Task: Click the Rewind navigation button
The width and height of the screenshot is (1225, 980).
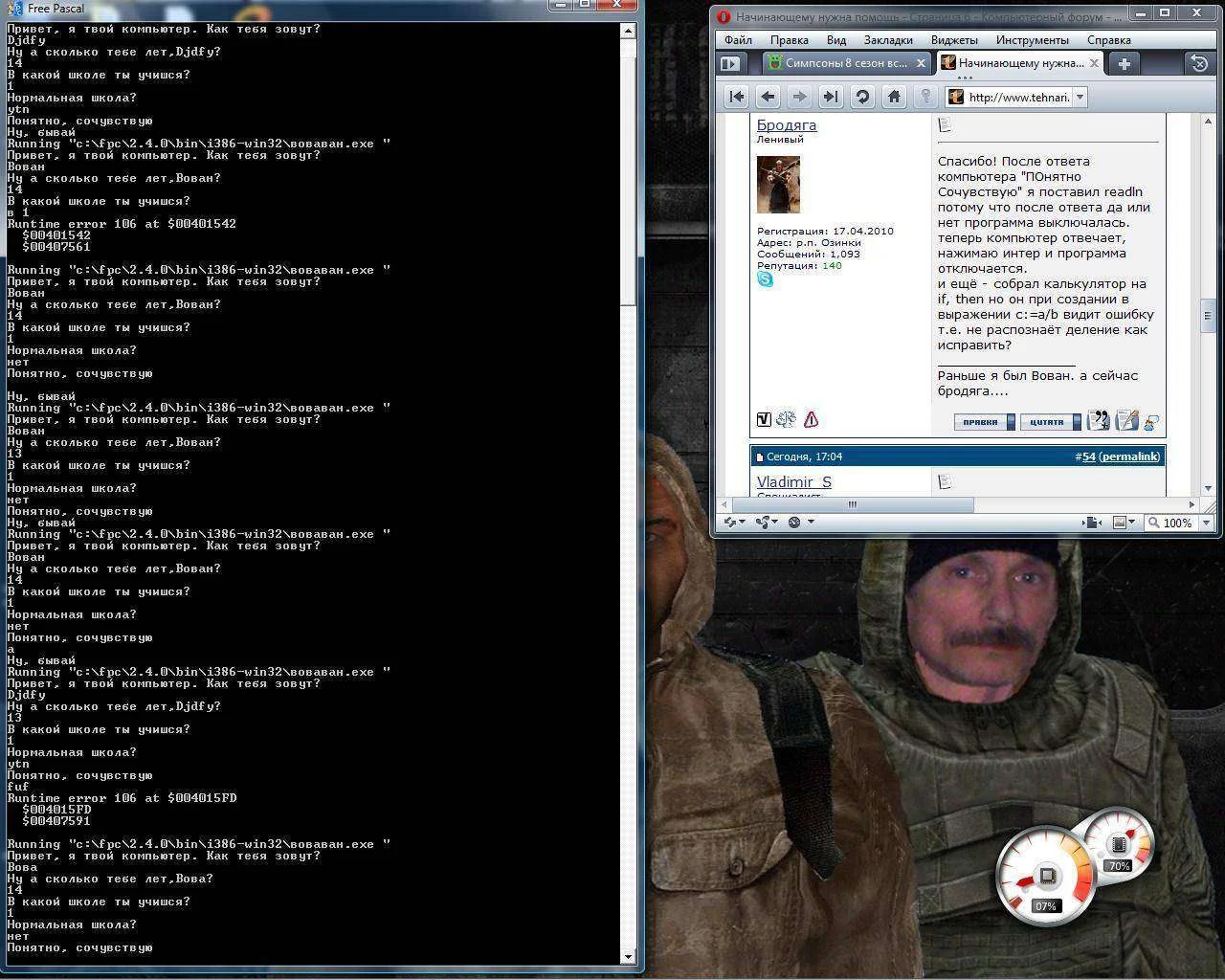Action: click(736, 97)
